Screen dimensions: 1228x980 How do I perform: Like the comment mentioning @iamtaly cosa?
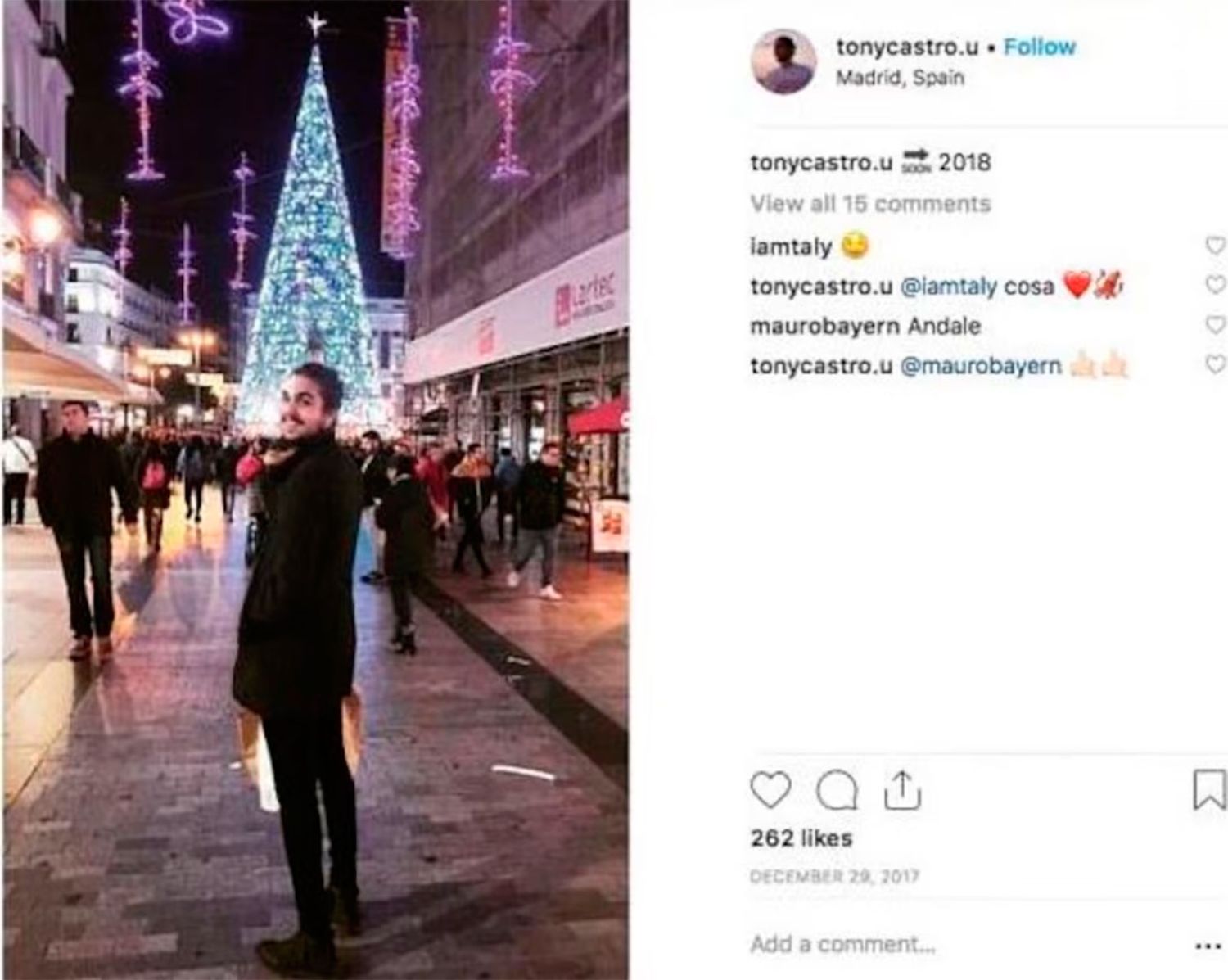tap(1216, 284)
